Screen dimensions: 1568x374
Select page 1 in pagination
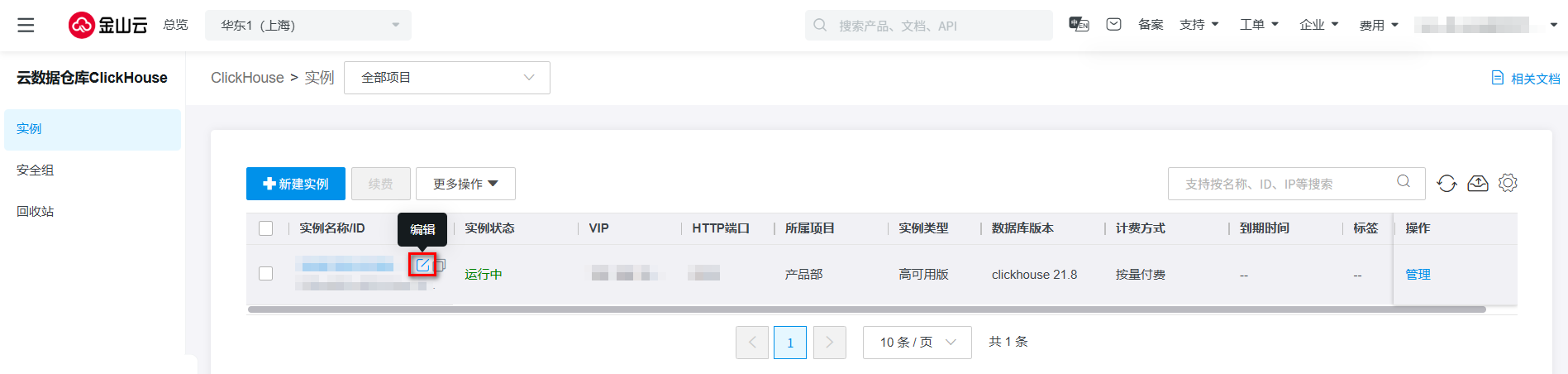tap(790, 343)
